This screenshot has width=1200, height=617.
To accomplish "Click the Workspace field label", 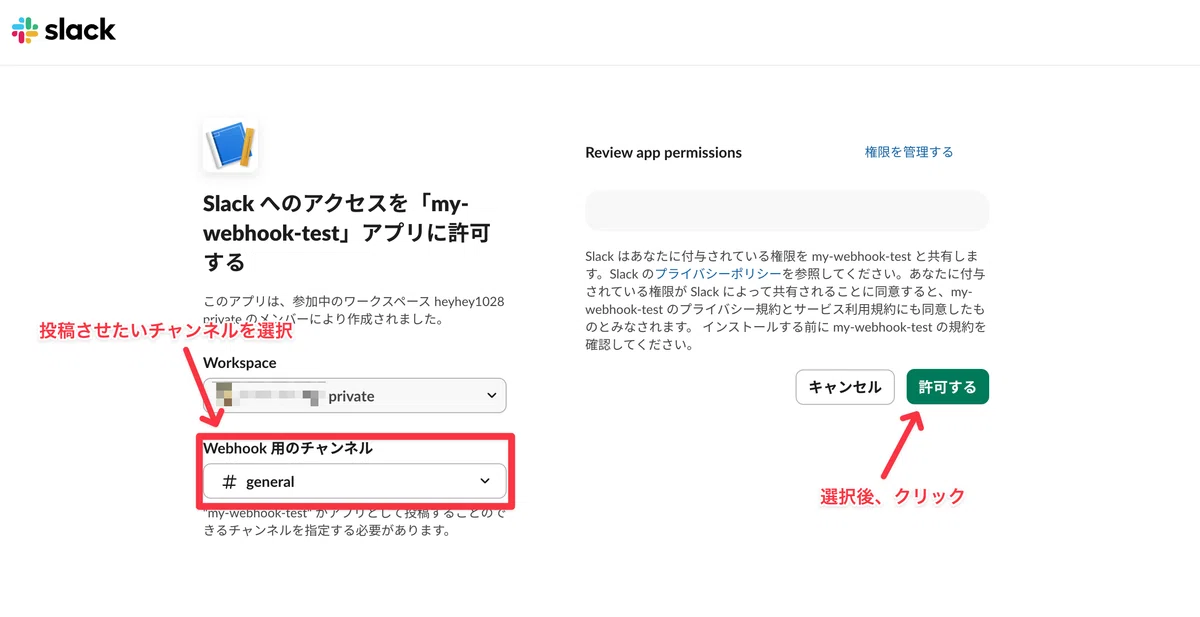I will pos(240,362).
